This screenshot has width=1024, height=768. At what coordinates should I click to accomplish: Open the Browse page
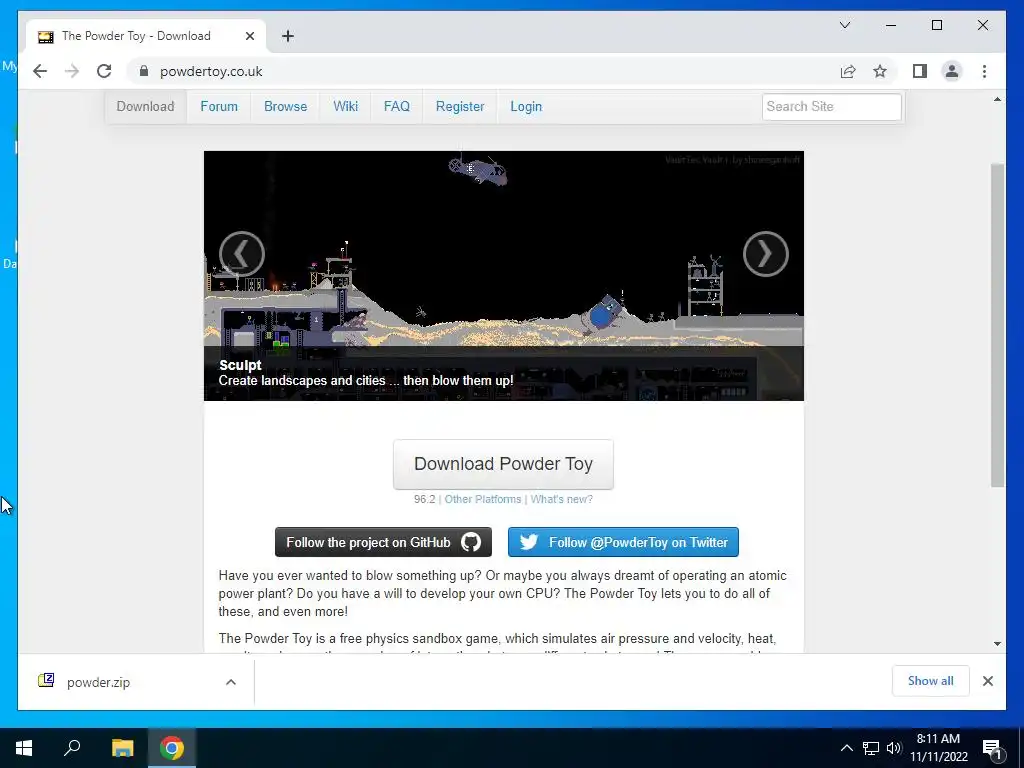click(285, 106)
